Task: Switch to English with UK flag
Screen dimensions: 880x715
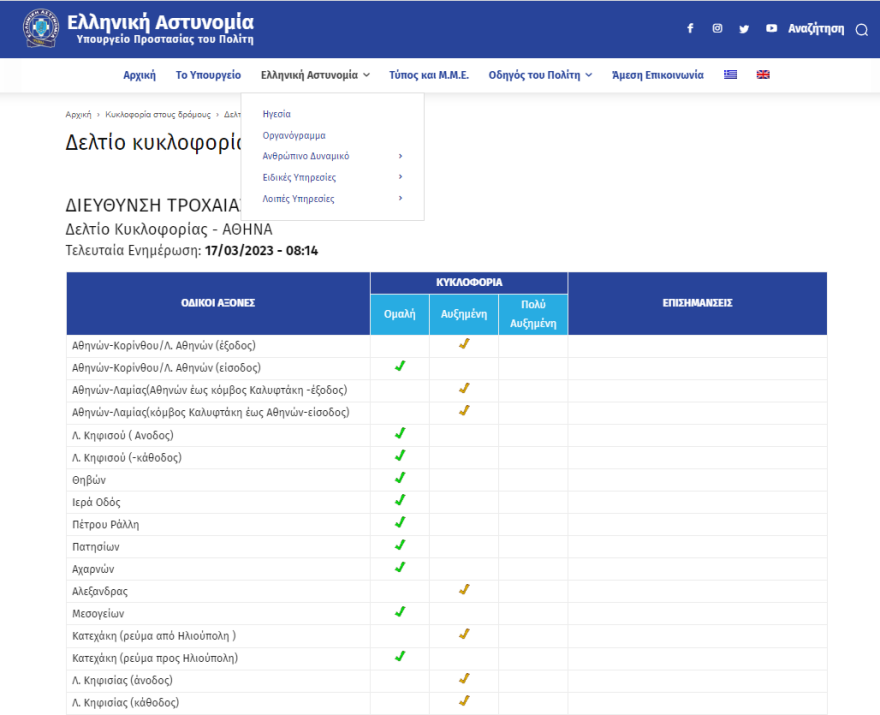Action: (x=763, y=75)
